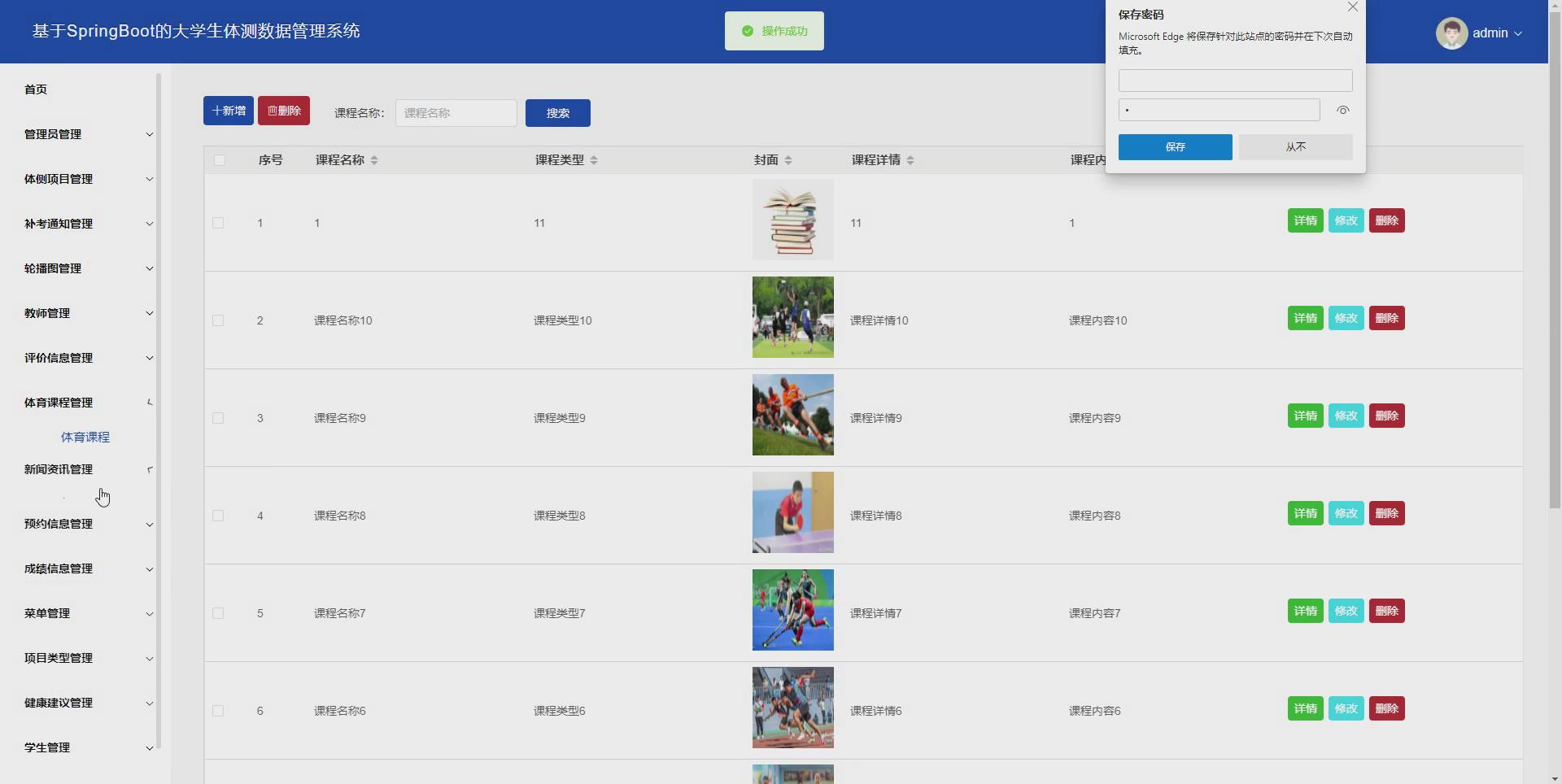This screenshot has height=784, width=1562.
Task: Click the admin avatar image
Action: (x=1453, y=33)
